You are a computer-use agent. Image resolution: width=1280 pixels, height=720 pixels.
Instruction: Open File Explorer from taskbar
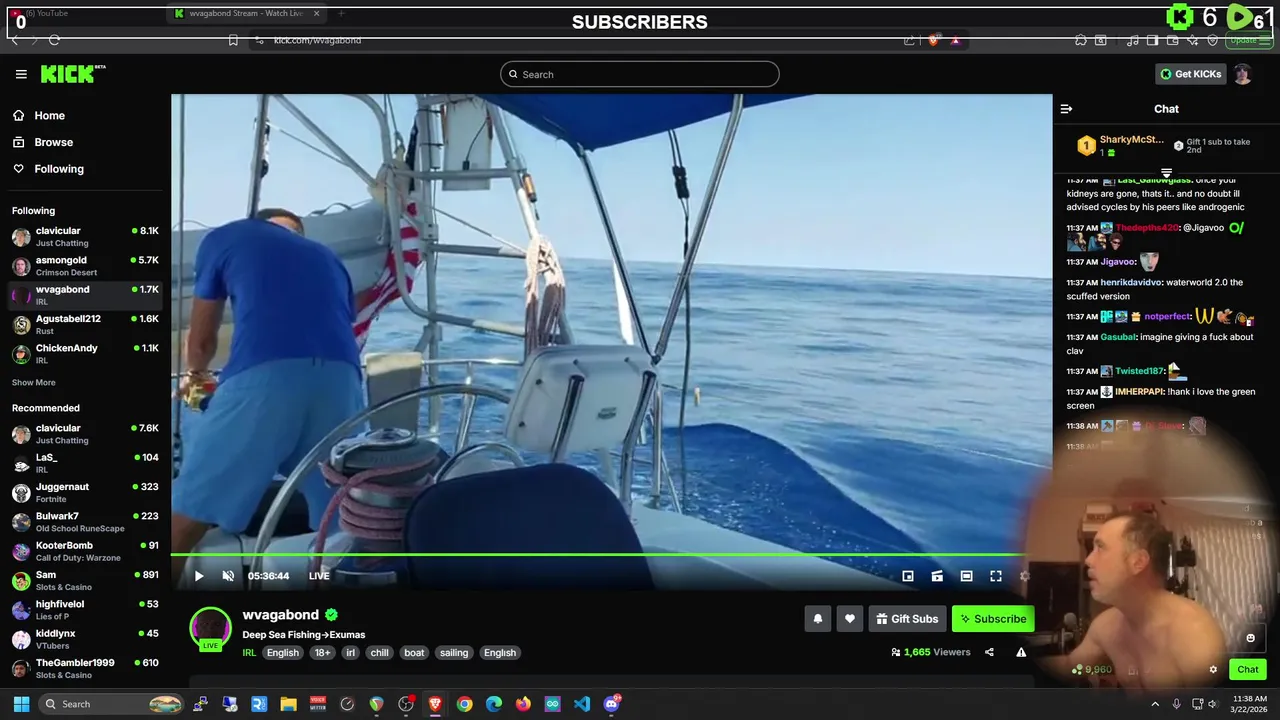(x=288, y=704)
